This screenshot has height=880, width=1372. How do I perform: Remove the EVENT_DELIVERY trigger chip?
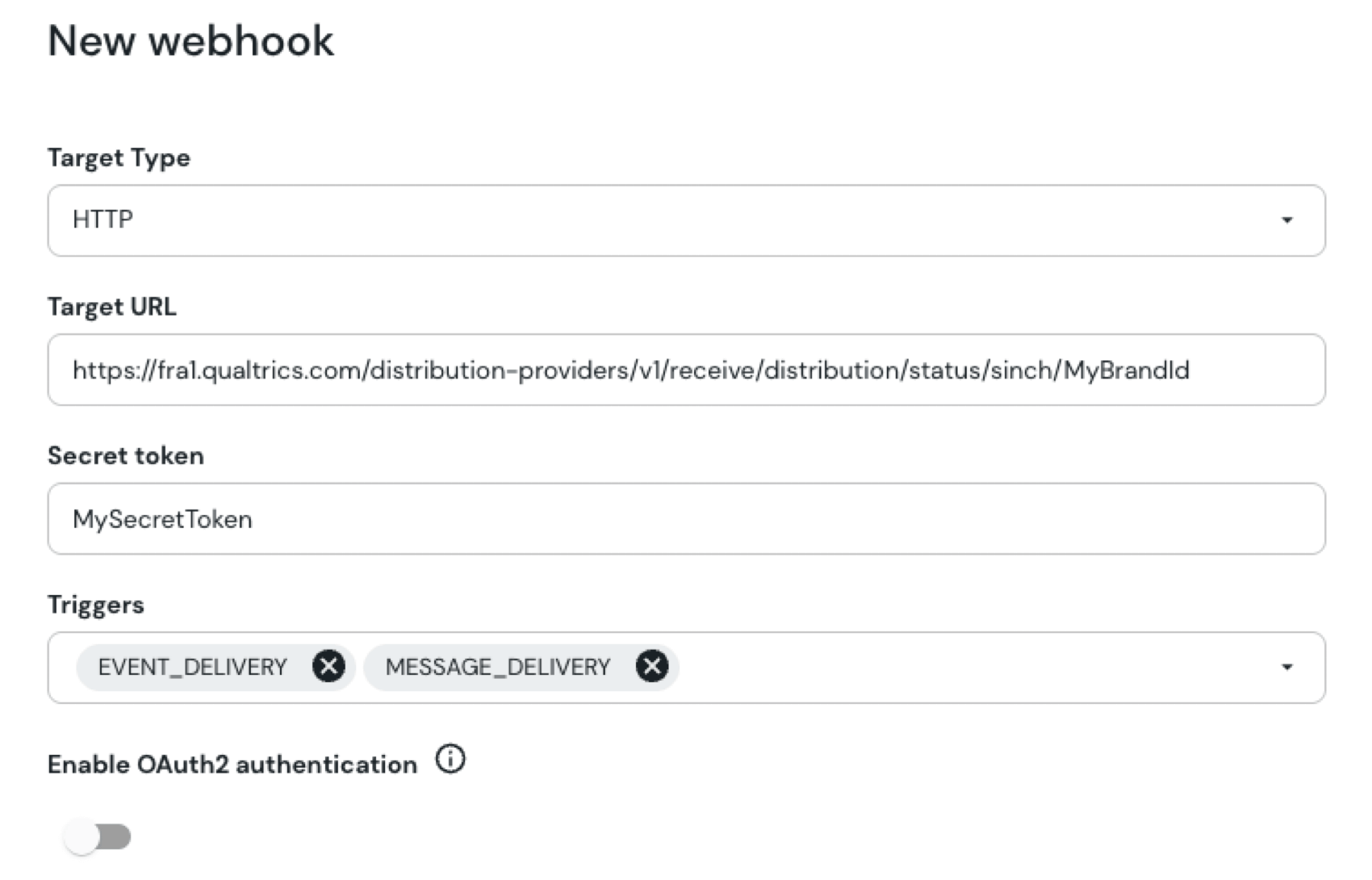click(329, 666)
